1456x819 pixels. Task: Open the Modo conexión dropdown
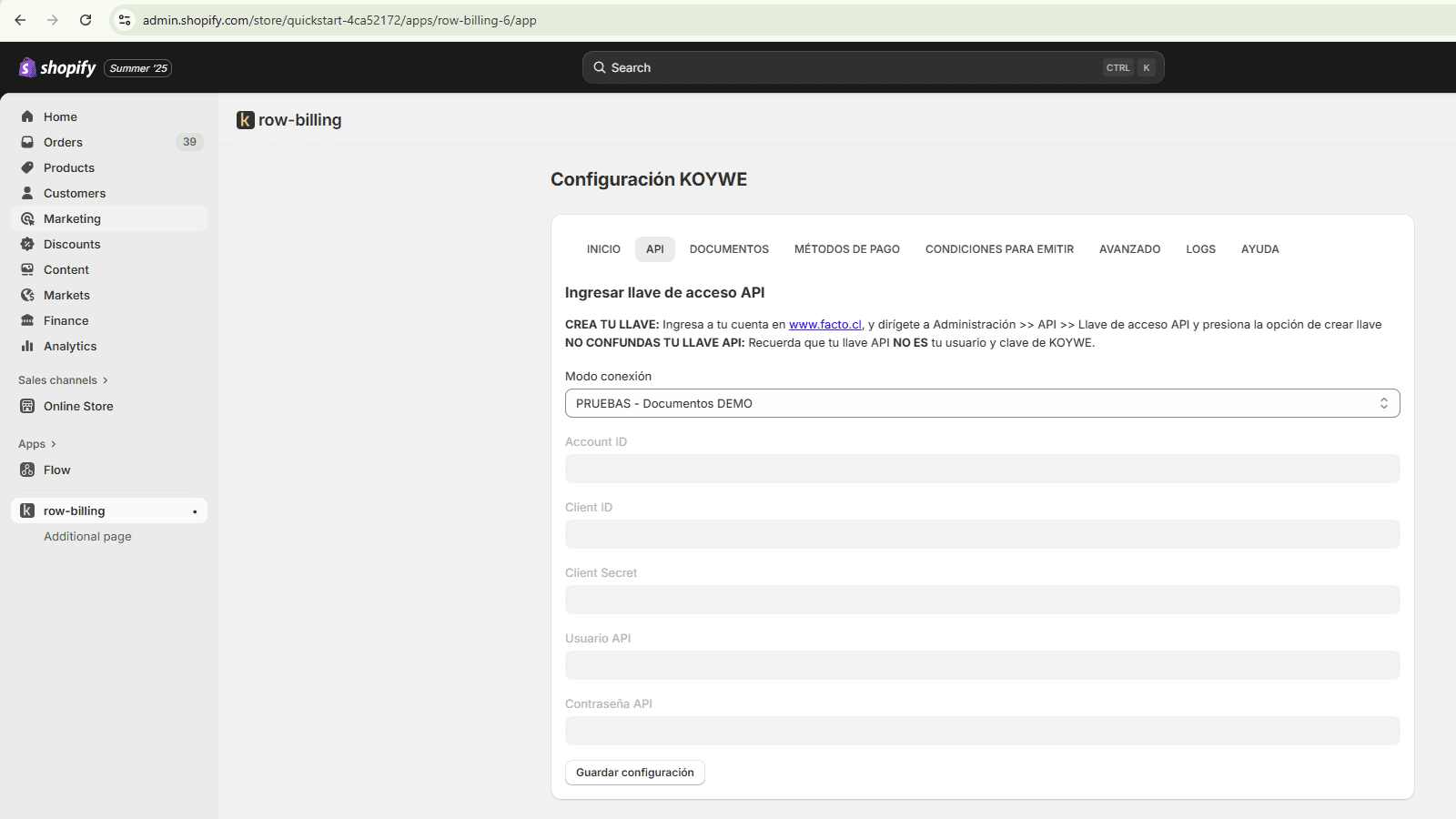click(982, 403)
